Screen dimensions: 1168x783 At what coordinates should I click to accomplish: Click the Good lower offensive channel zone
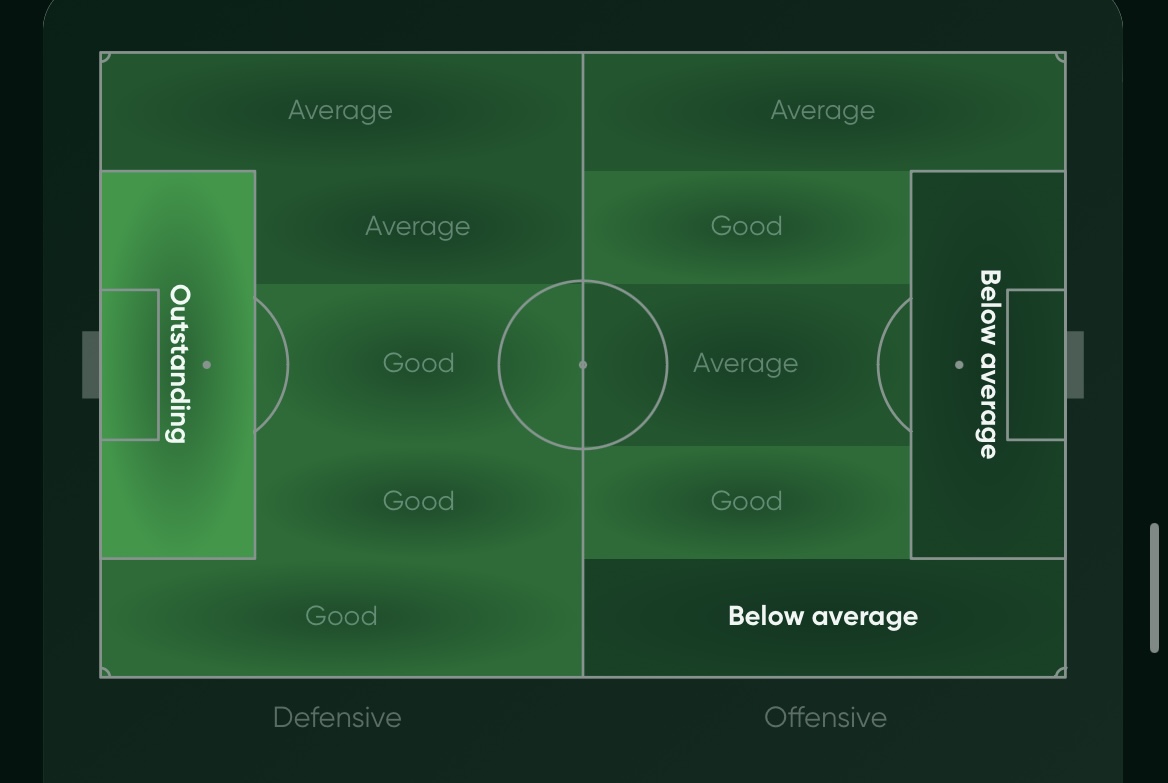[746, 500]
